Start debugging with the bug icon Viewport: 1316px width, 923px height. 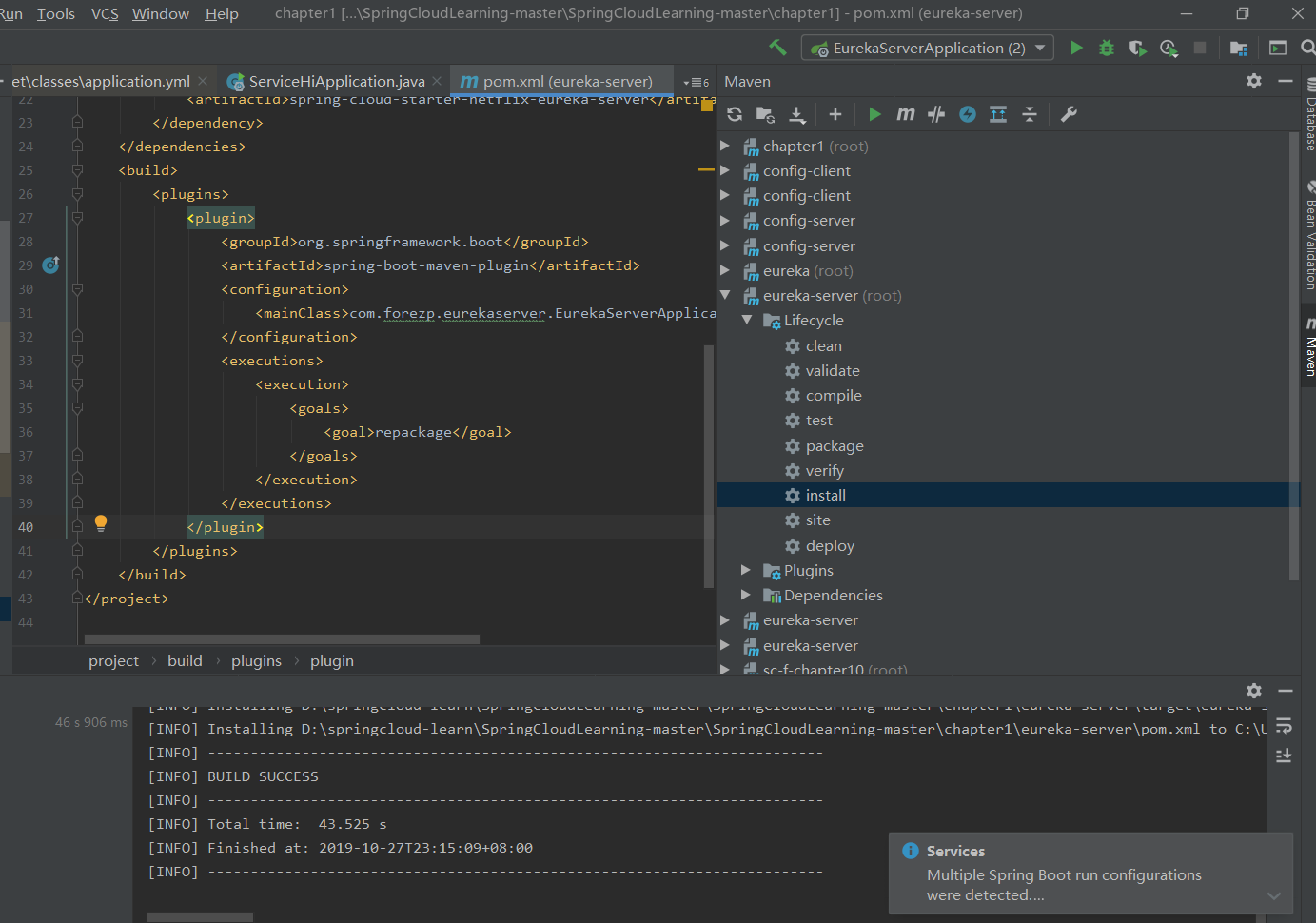click(1106, 48)
